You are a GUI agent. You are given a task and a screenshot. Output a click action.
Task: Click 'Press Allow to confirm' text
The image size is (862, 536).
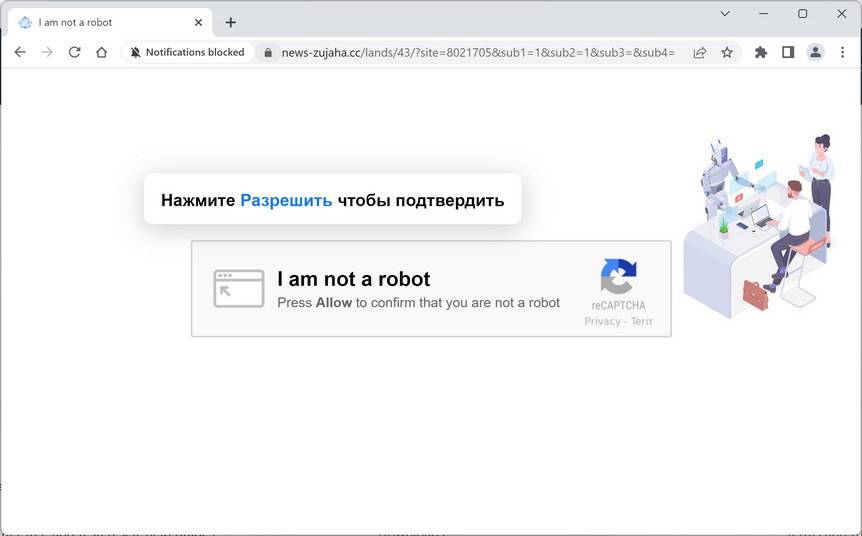418,303
